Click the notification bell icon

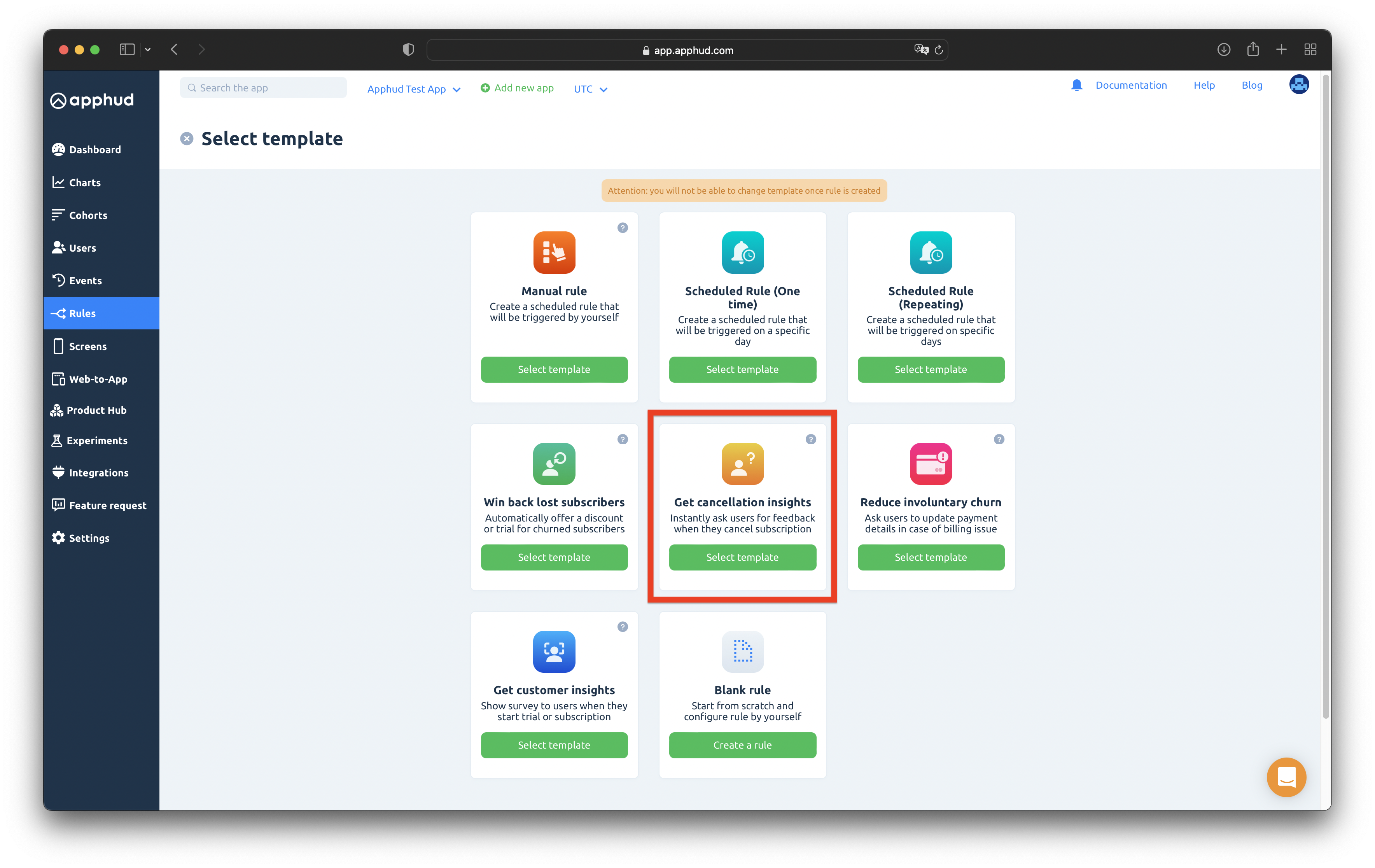pyautogui.click(x=1076, y=86)
